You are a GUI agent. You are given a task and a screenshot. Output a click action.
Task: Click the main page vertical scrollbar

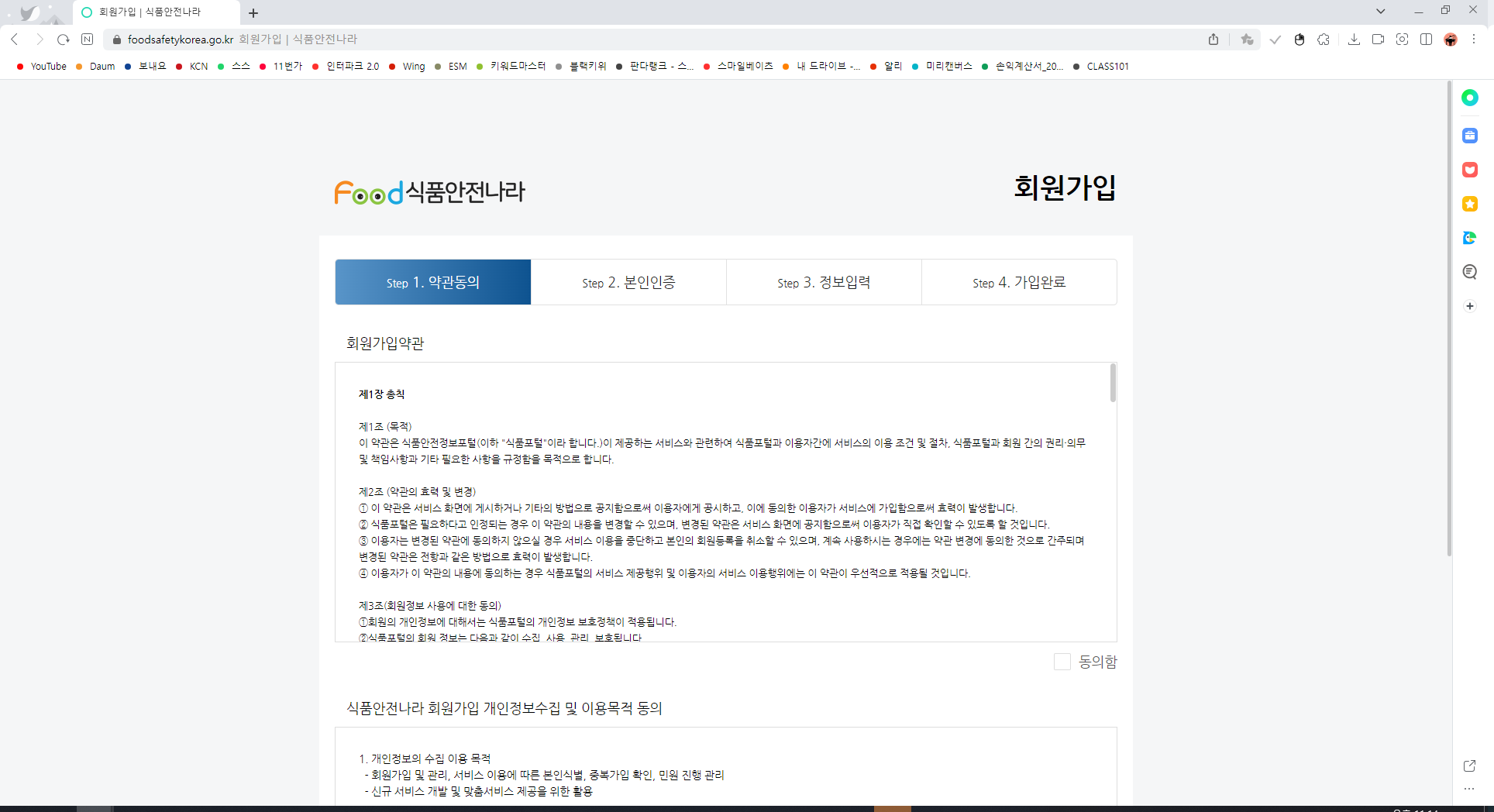coord(1449,318)
